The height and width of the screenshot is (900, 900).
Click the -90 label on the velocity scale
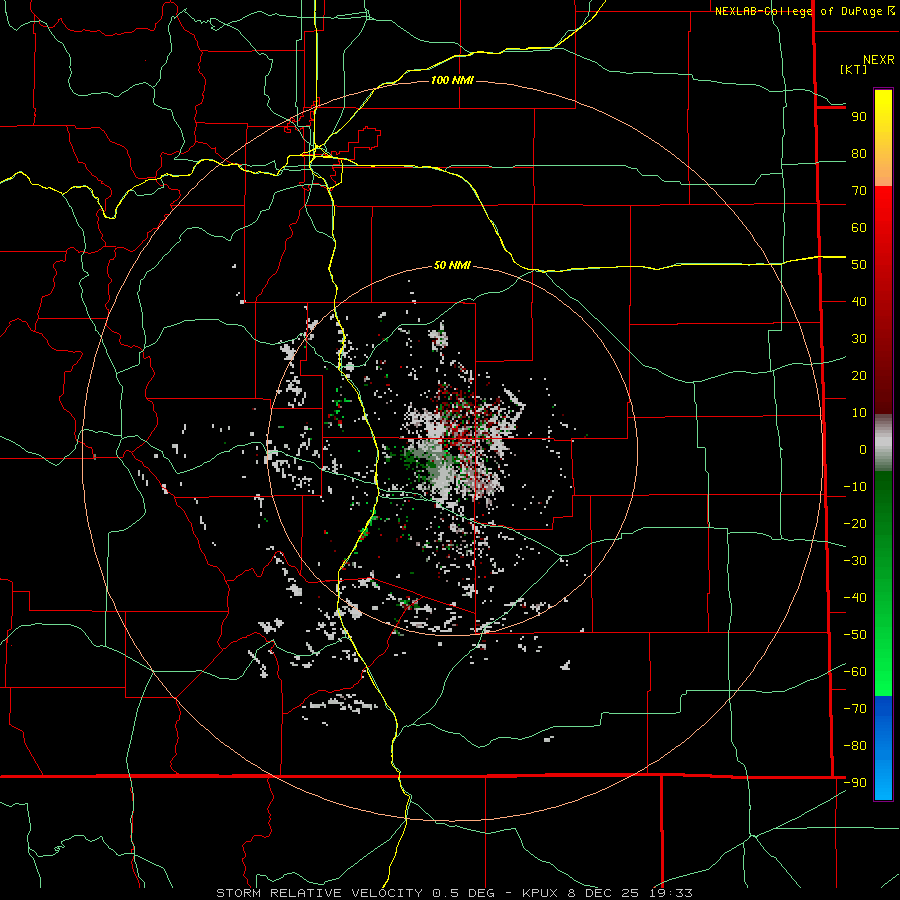point(855,783)
